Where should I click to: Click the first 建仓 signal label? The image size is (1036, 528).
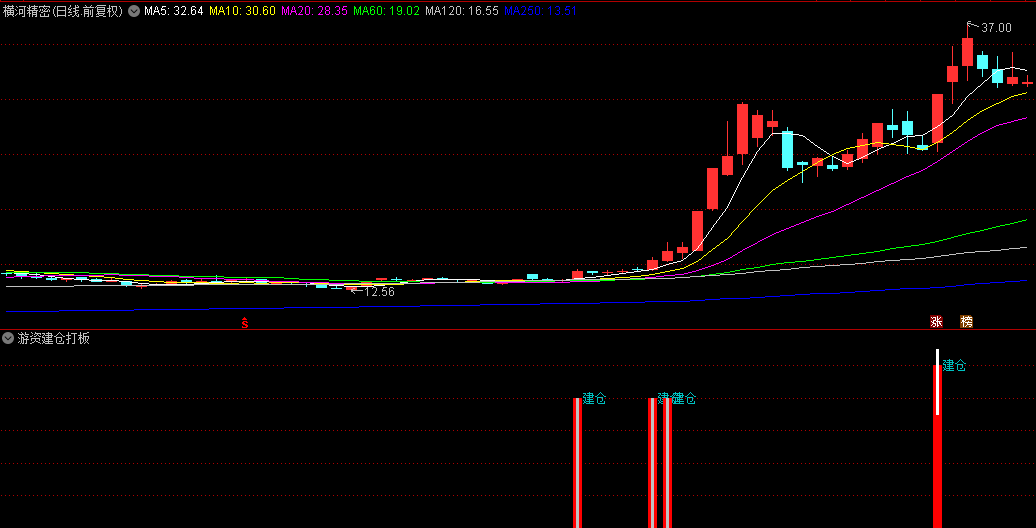pos(594,398)
